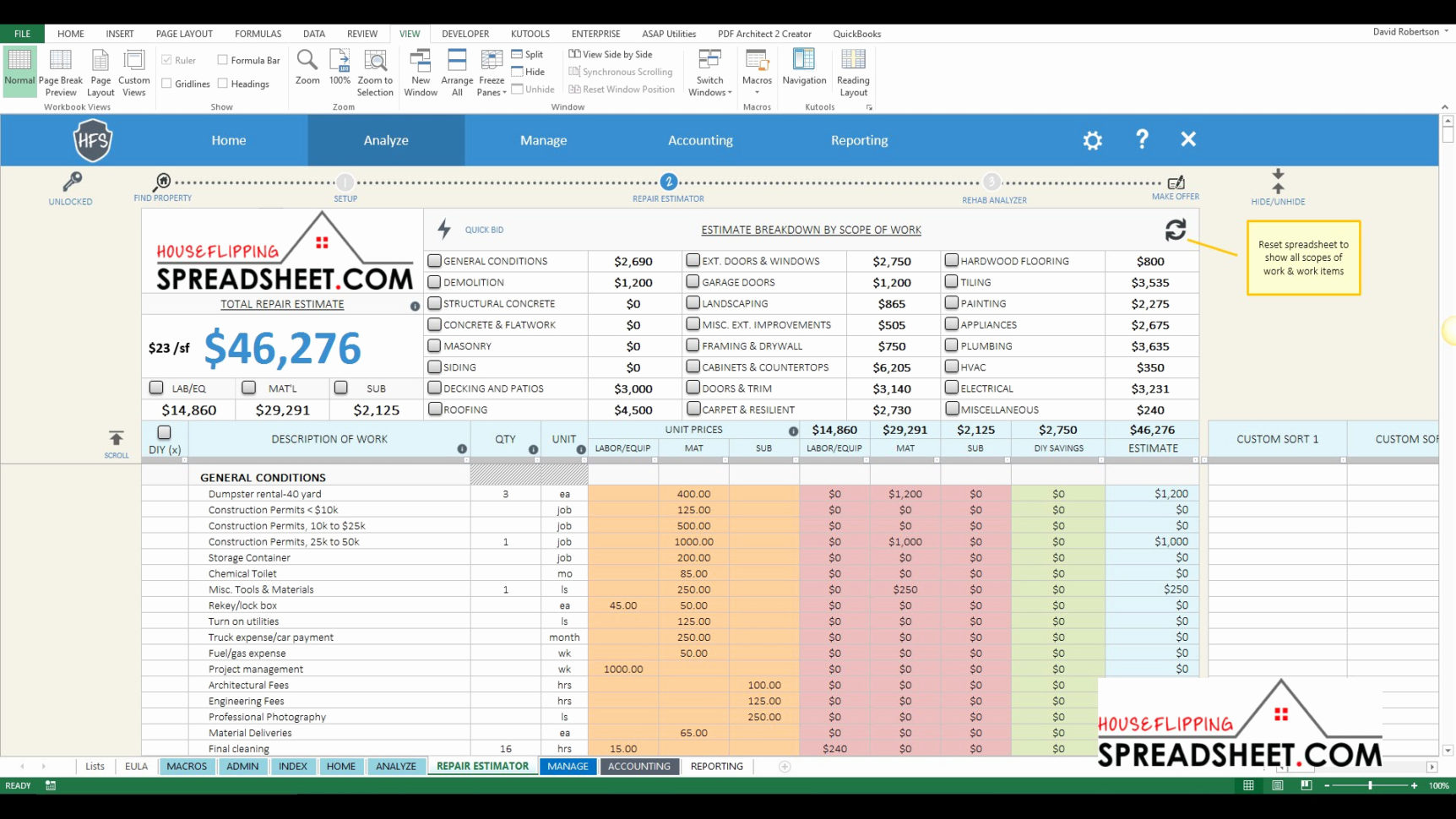Enable the LAB/EQ checkbox

pos(155,387)
